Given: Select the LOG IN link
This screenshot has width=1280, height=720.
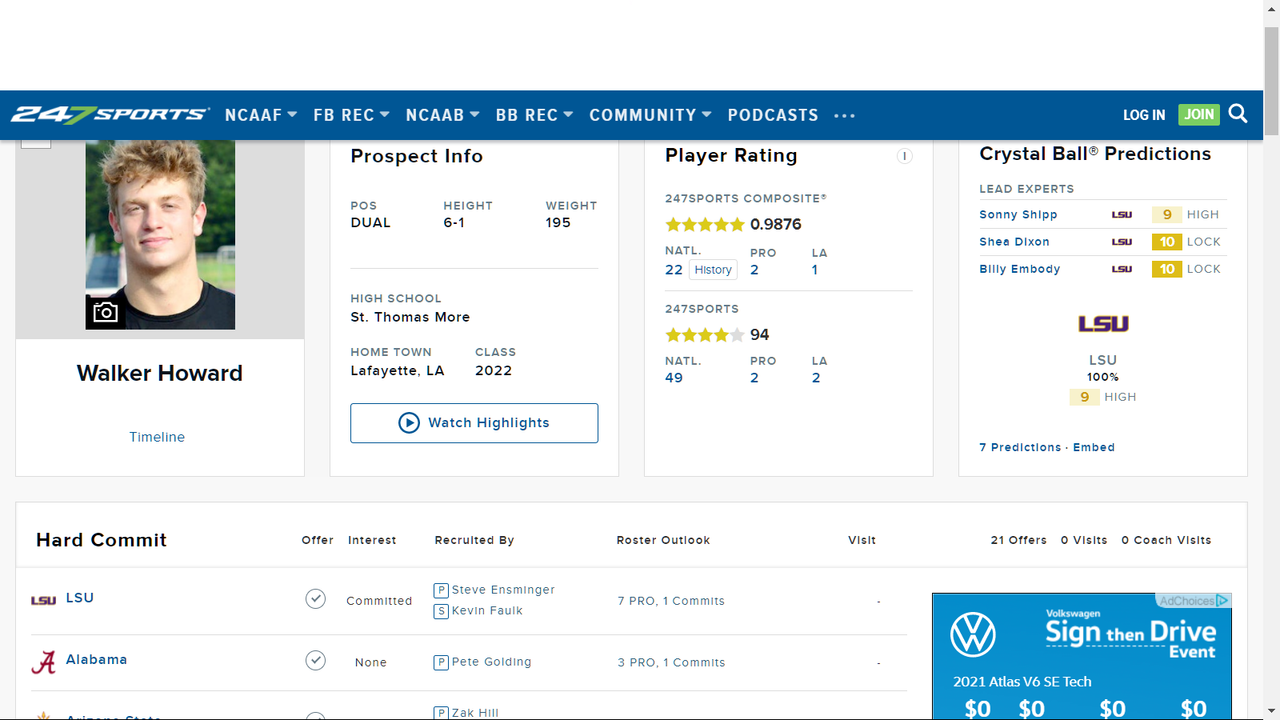Looking at the screenshot, I should [x=1144, y=115].
